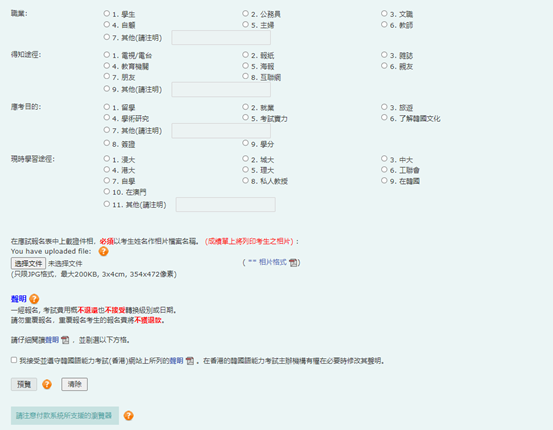Tick the checkbox to accept the declaration

(x=14, y=360)
